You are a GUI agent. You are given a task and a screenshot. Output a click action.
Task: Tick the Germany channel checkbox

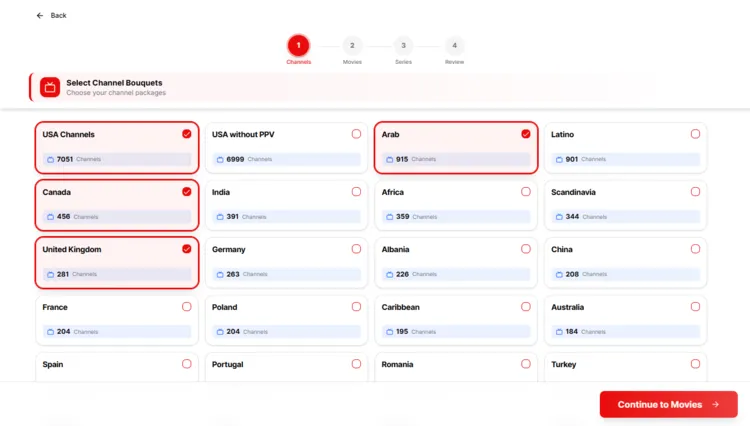pyautogui.click(x=356, y=249)
